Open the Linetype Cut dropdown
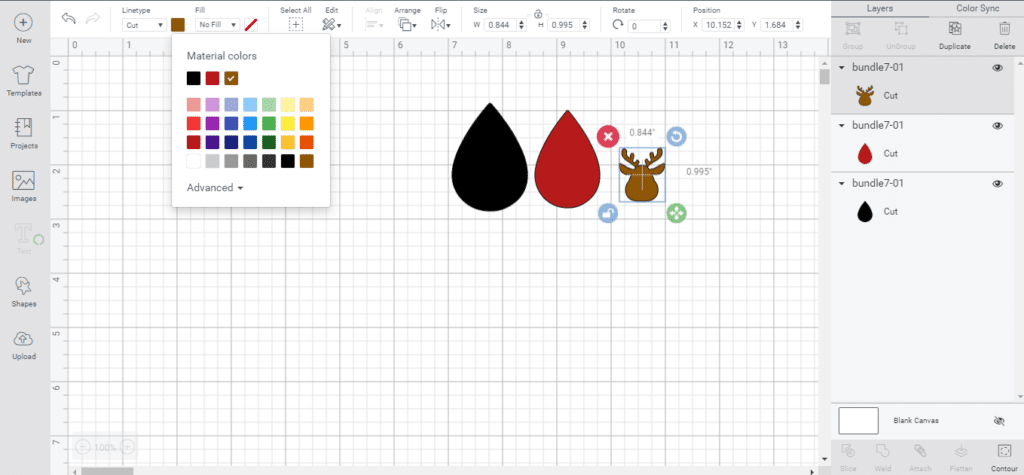 145,25
